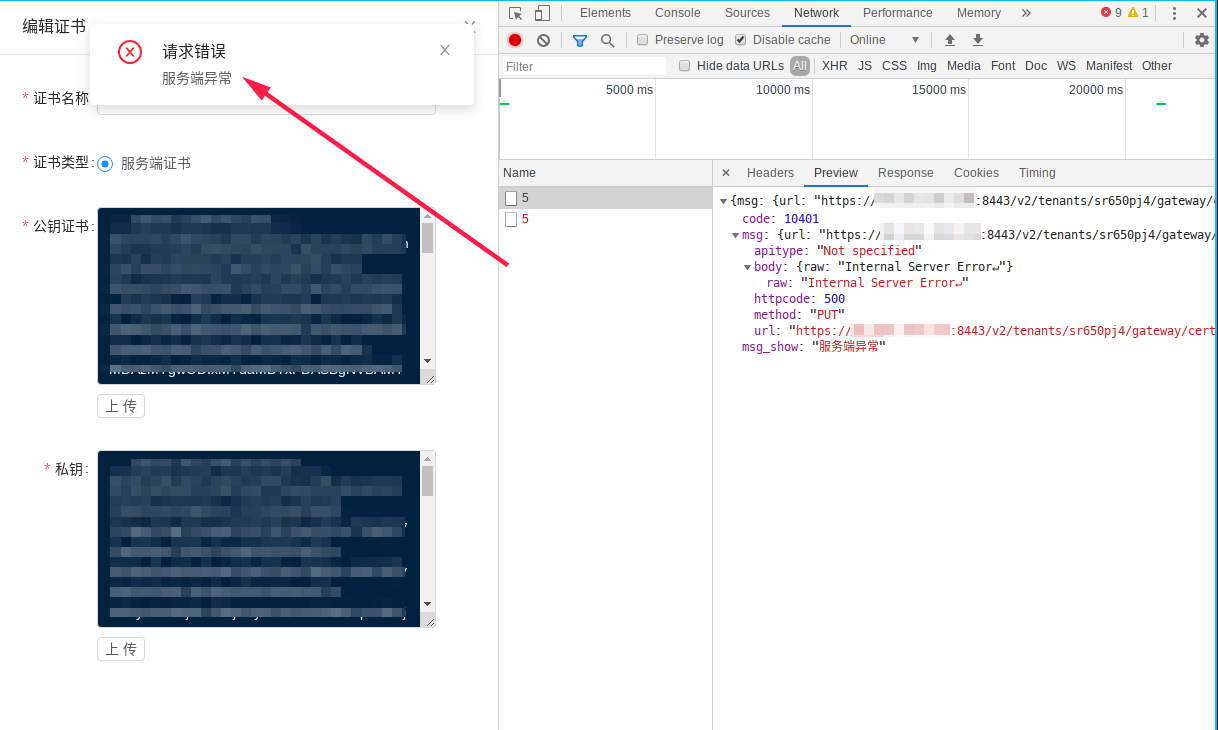The height and width of the screenshot is (730, 1218).
Task: Export HAR file via the download arrow icon
Action: pyautogui.click(x=977, y=39)
